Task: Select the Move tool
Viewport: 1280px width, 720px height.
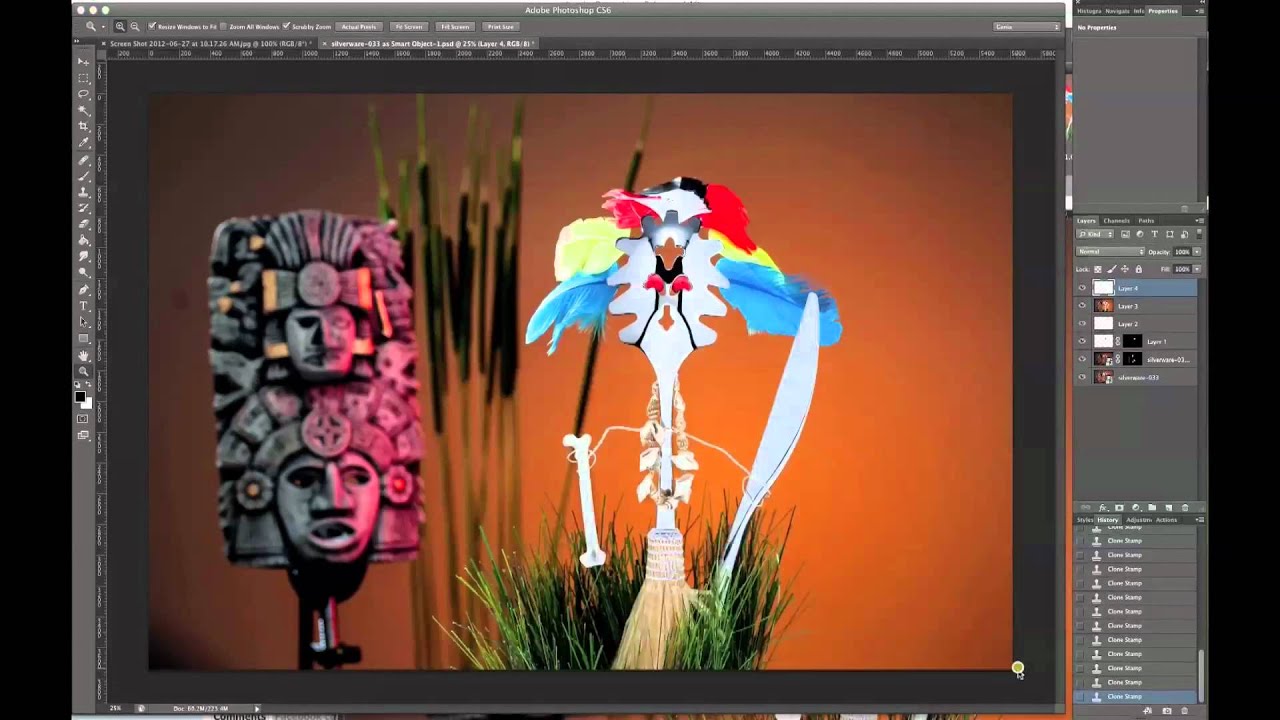Action: [x=84, y=61]
